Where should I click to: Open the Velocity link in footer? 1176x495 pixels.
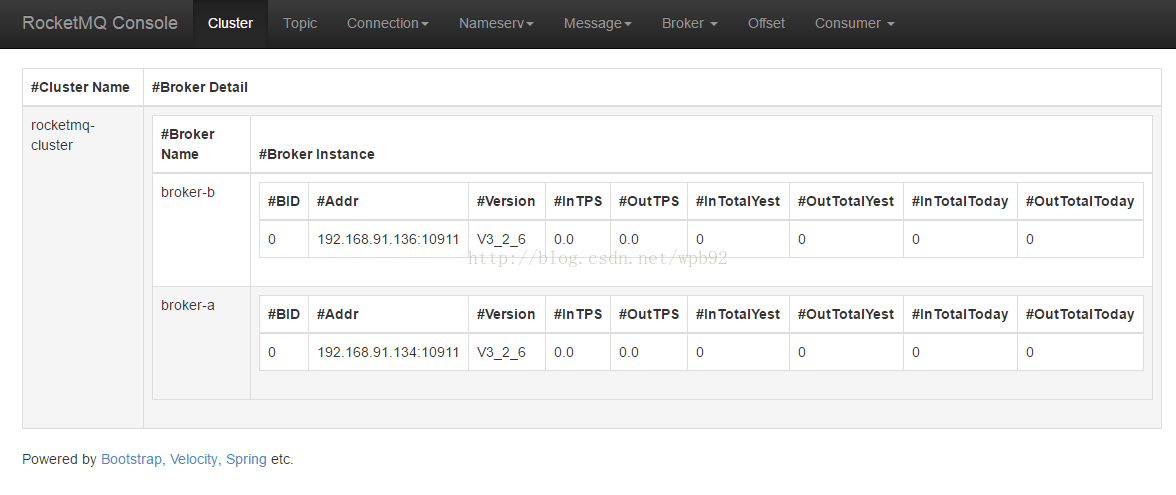pos(194,459)
